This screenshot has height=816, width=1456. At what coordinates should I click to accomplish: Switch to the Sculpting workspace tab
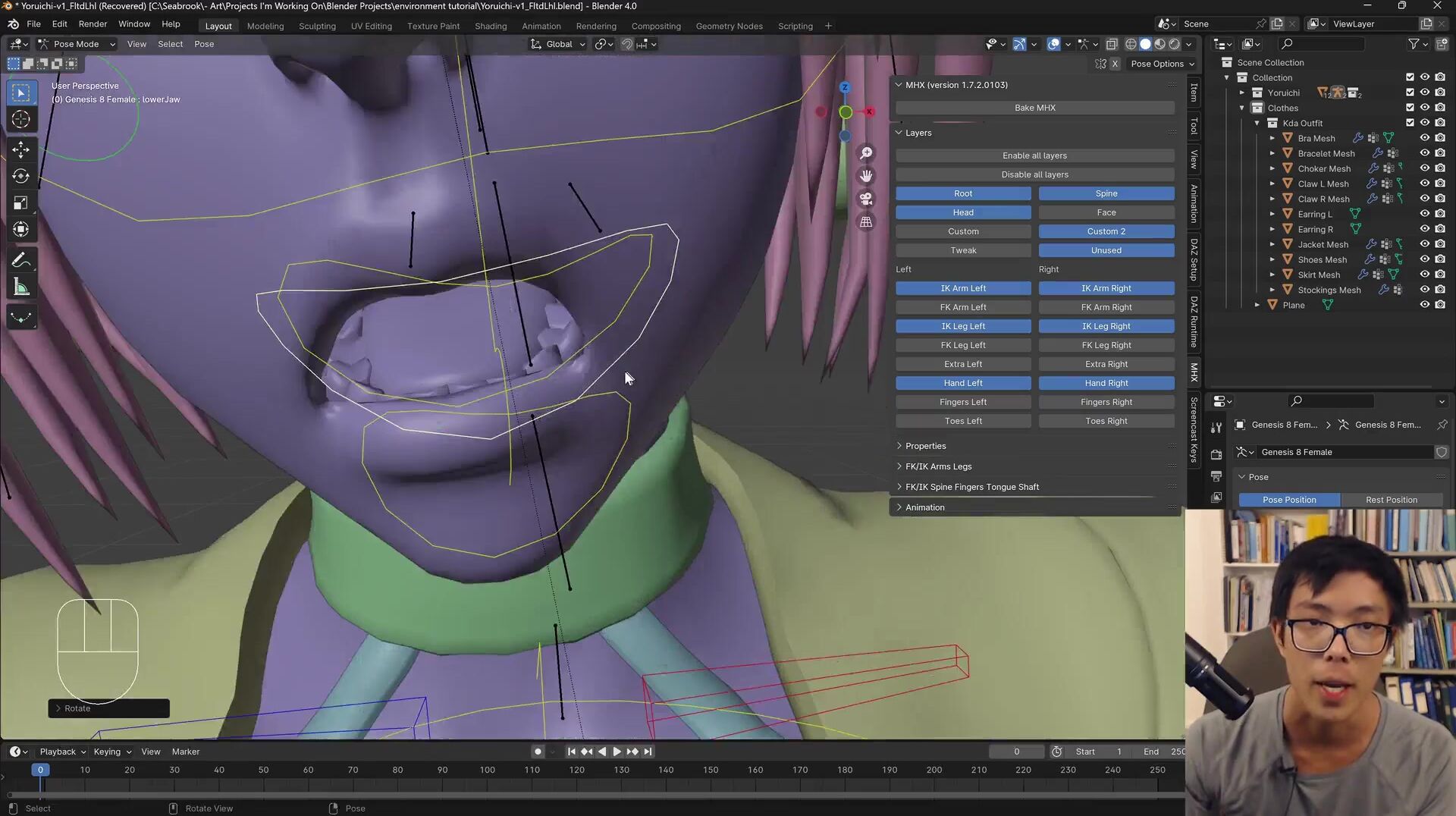pyautogui.click(x=317, y=26)
